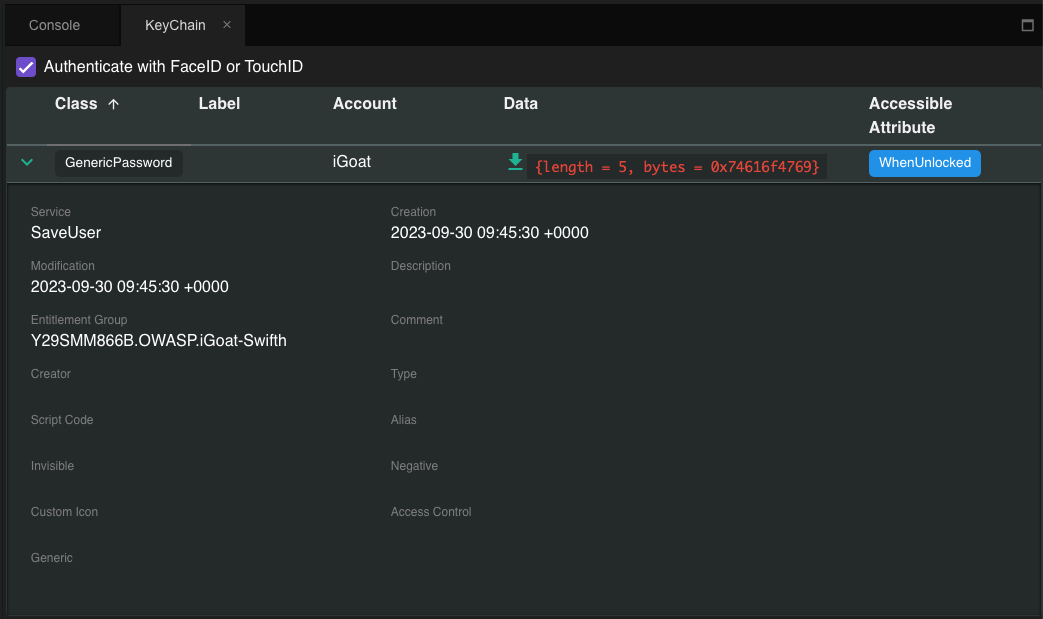Select the red bytes data value
The width and height of the screenshot is (1043, 619).
(677, 167)
